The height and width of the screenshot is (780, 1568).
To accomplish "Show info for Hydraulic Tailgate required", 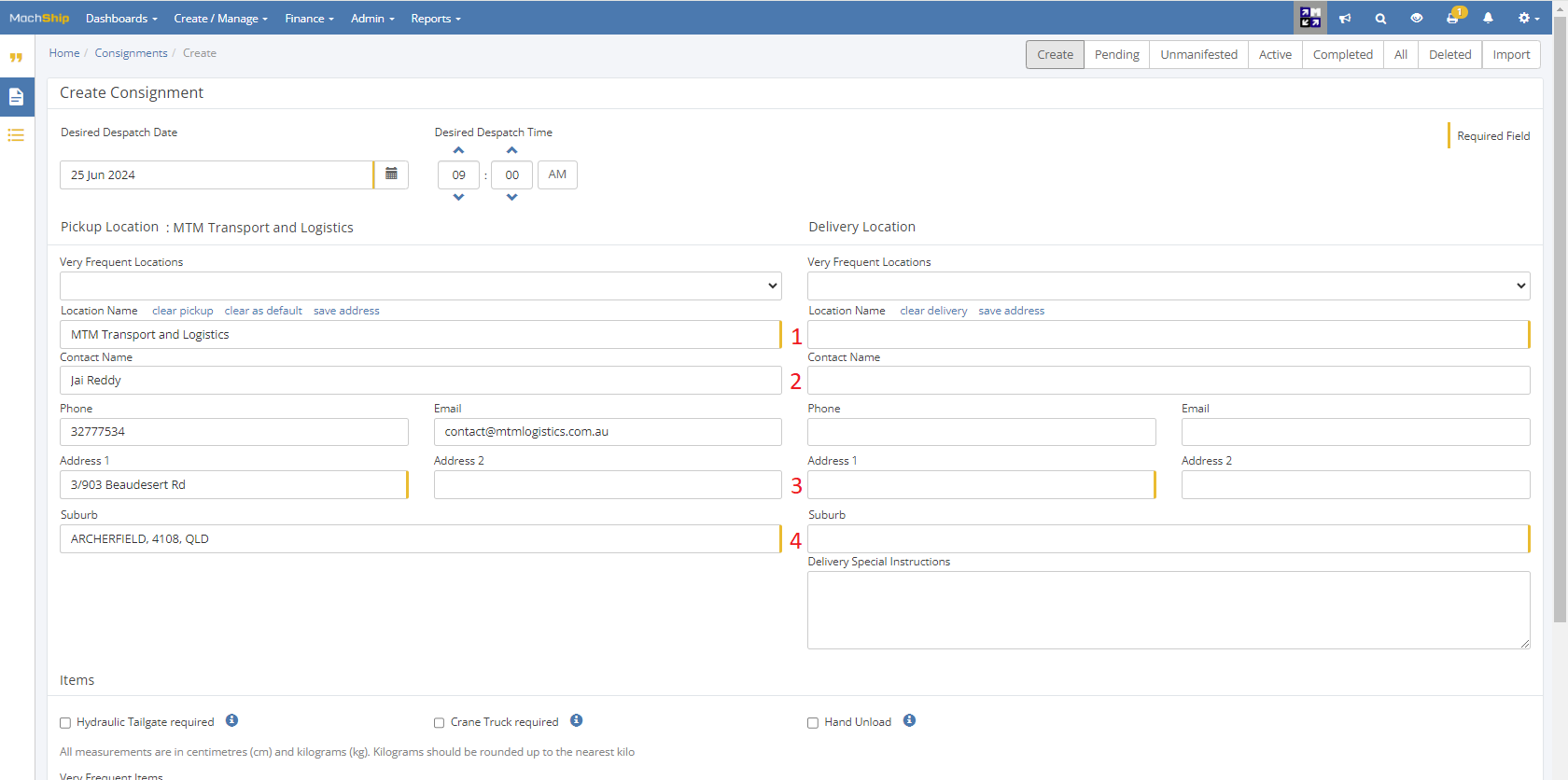I will [231, 720].
